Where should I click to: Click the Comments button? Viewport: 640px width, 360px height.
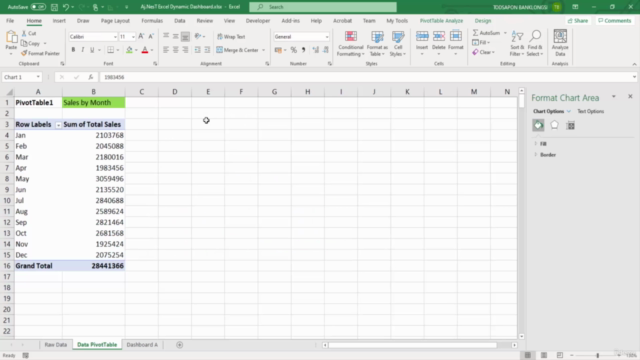pyautogui.click(x=614, y=20)
